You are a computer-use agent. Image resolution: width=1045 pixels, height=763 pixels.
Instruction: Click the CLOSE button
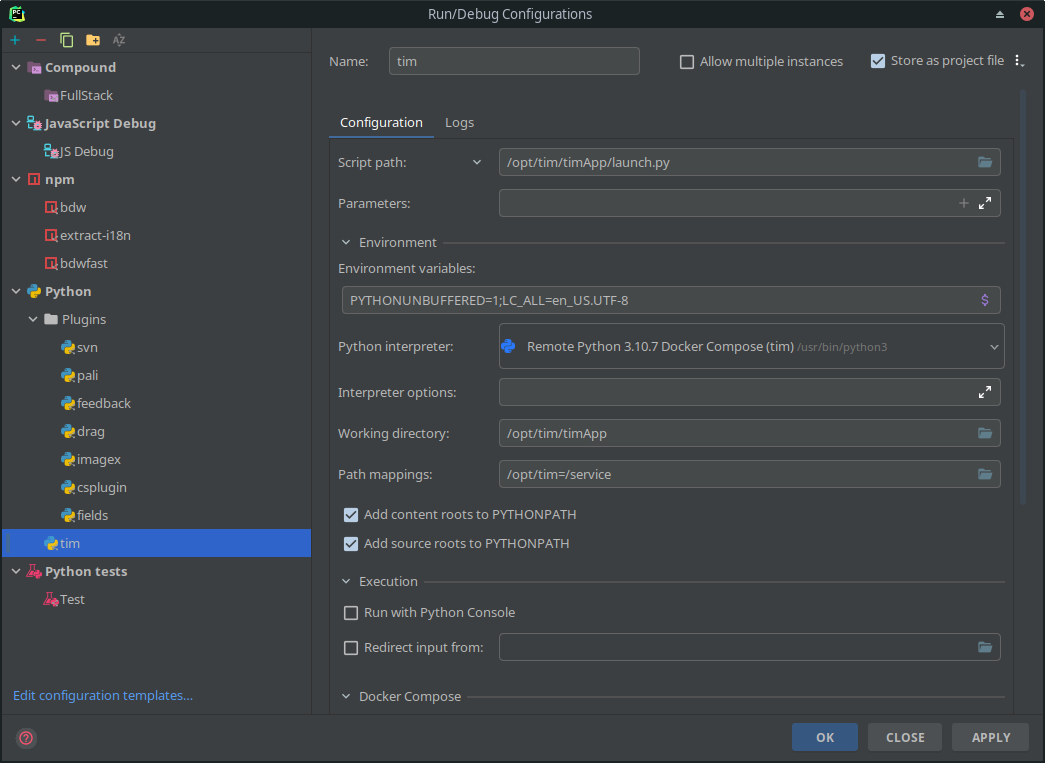[x=904, y=738]
